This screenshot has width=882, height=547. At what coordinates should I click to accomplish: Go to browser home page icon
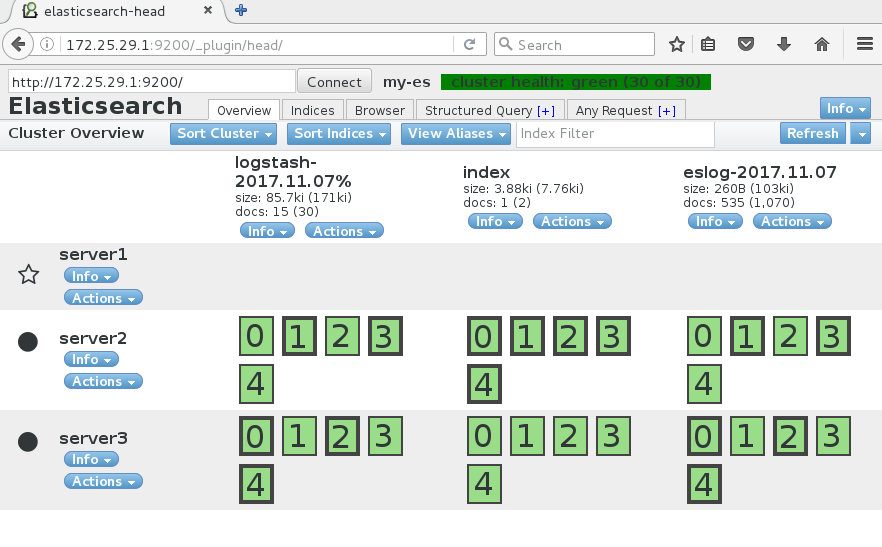822,44
